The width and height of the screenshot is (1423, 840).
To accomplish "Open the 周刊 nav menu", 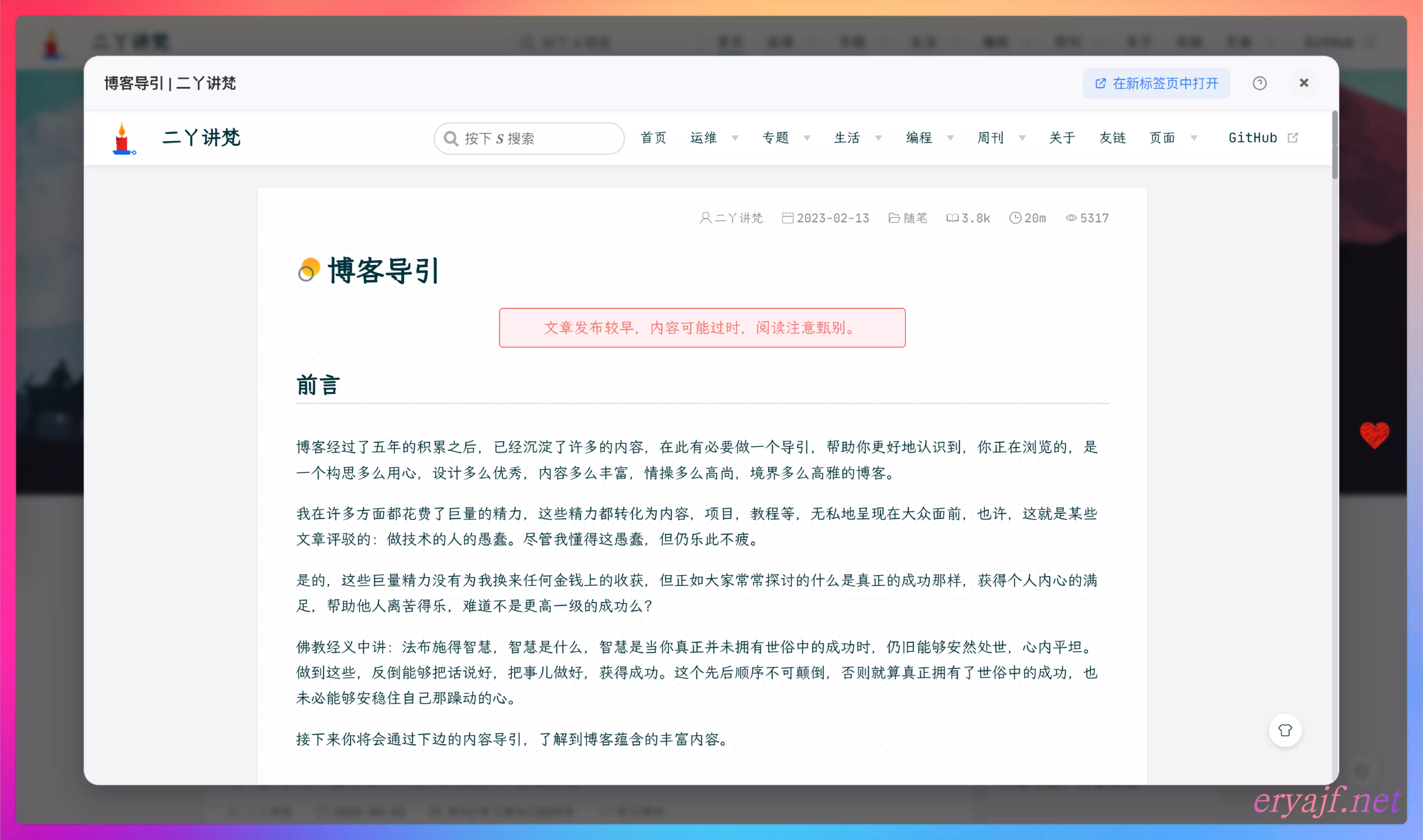I will (991, 138).
